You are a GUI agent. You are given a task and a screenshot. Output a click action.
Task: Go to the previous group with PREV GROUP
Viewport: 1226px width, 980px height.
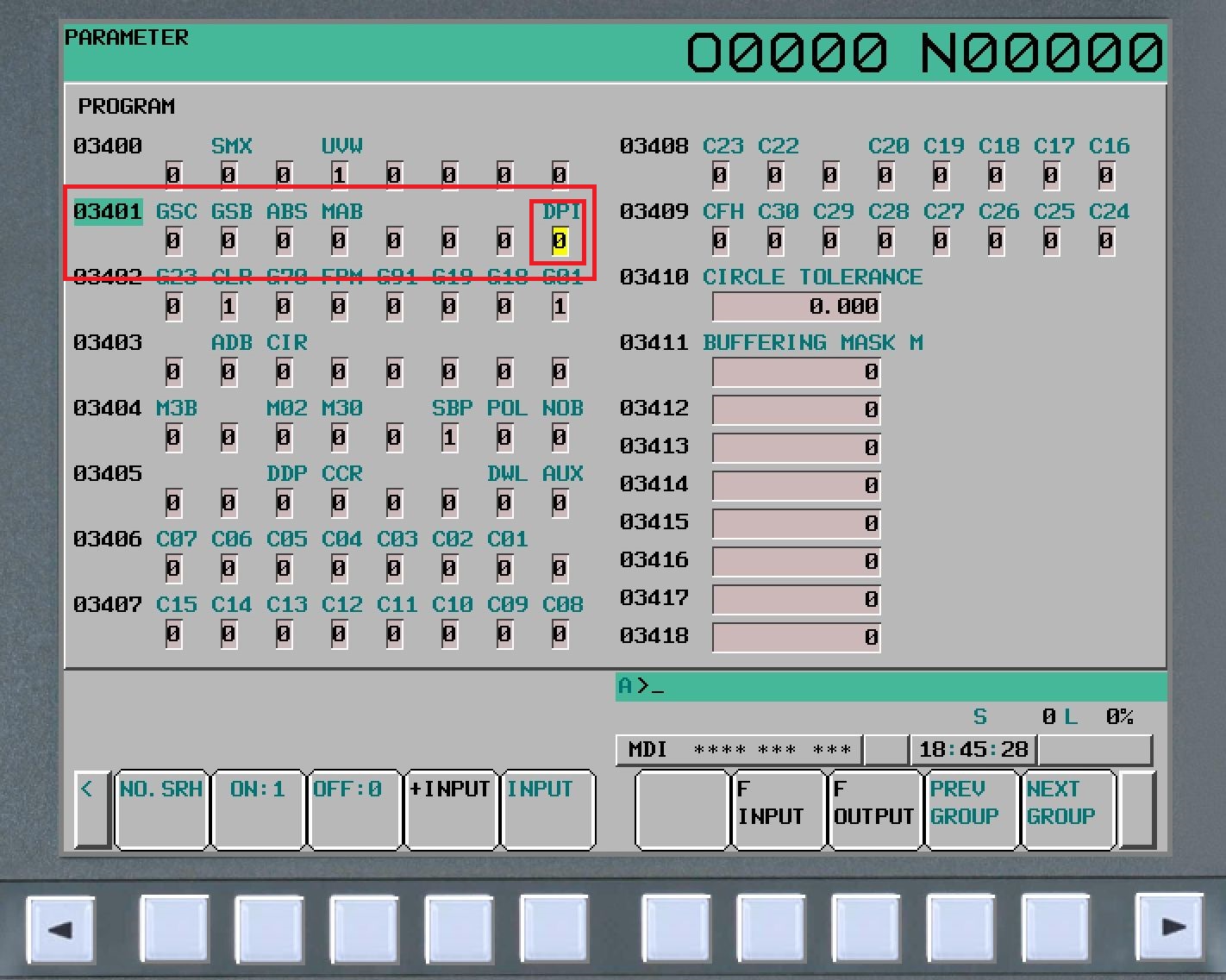970,808
